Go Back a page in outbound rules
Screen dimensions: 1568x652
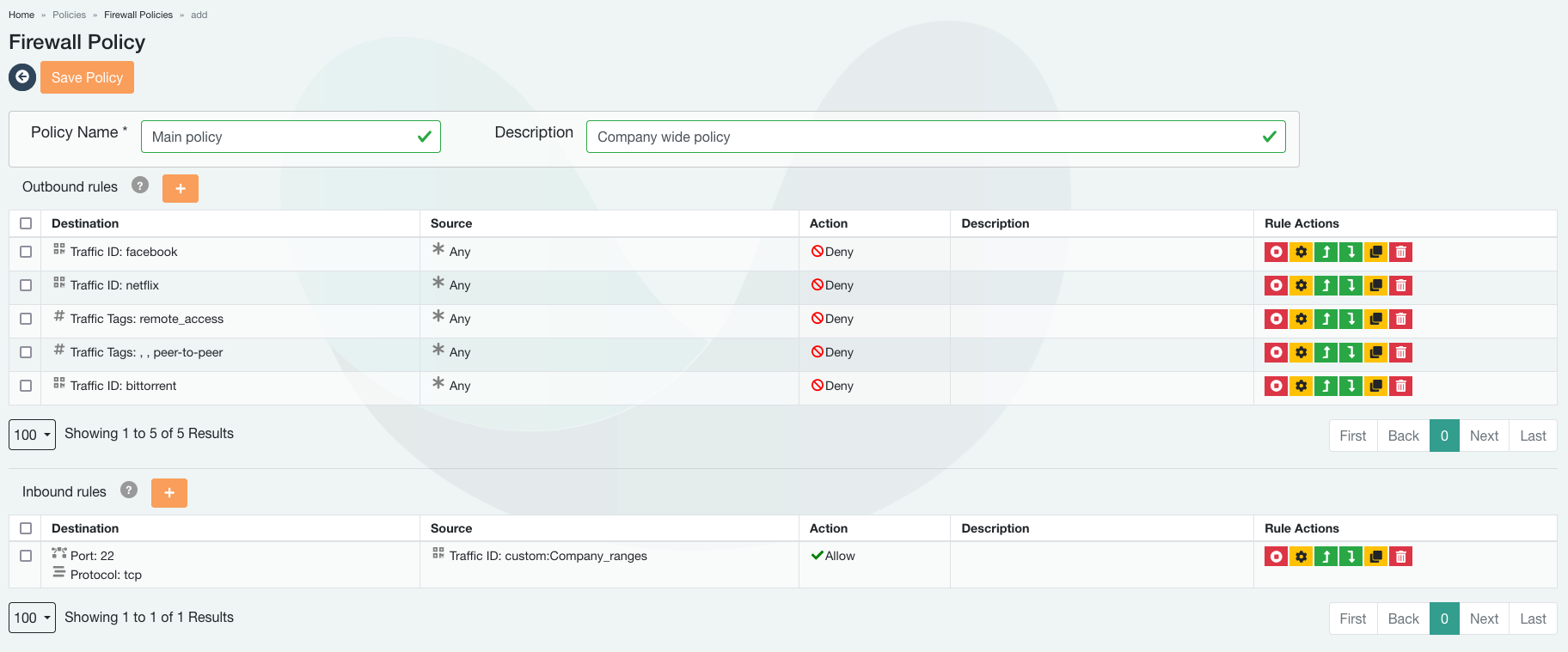click(x=1404, y=436)
